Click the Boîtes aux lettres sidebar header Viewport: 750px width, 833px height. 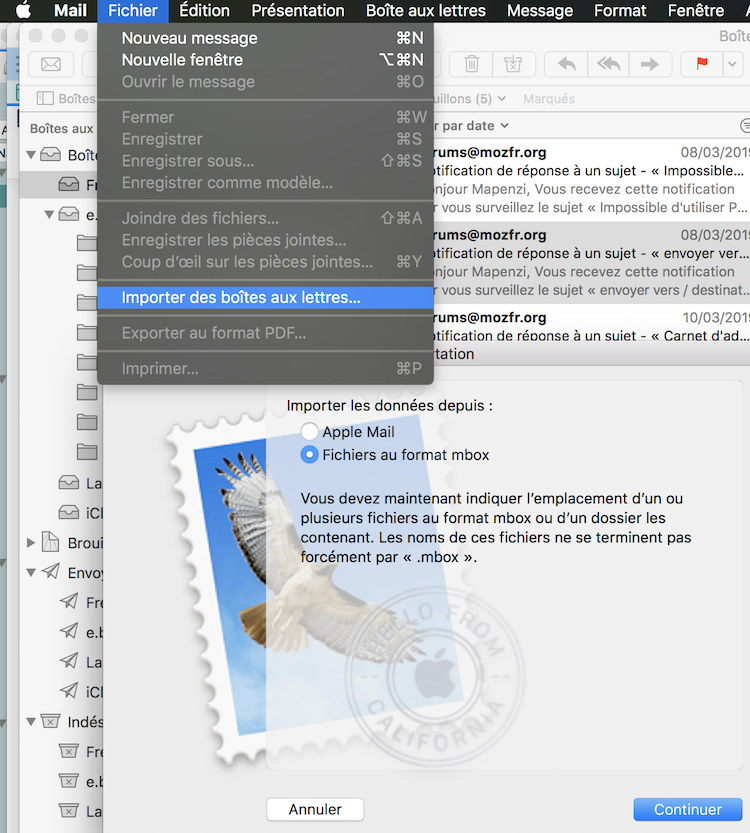62,129
